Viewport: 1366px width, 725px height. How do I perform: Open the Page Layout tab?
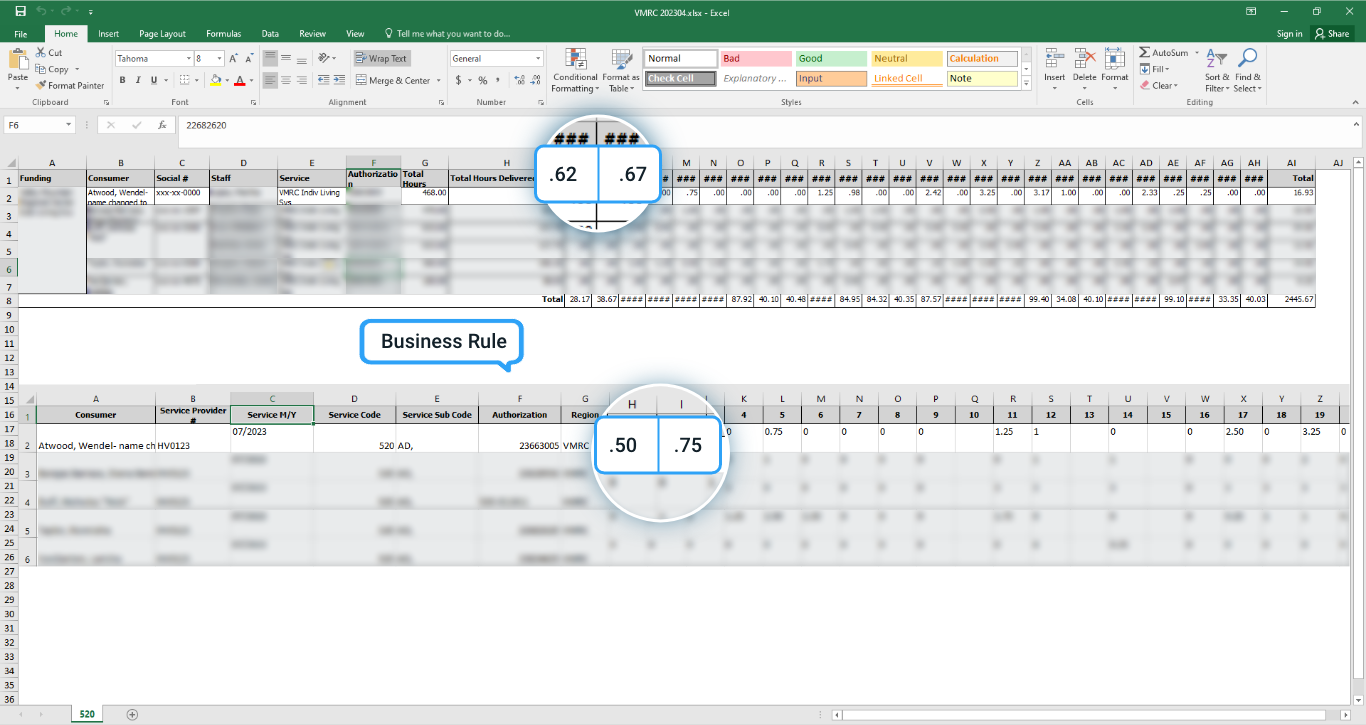[162, 34]
